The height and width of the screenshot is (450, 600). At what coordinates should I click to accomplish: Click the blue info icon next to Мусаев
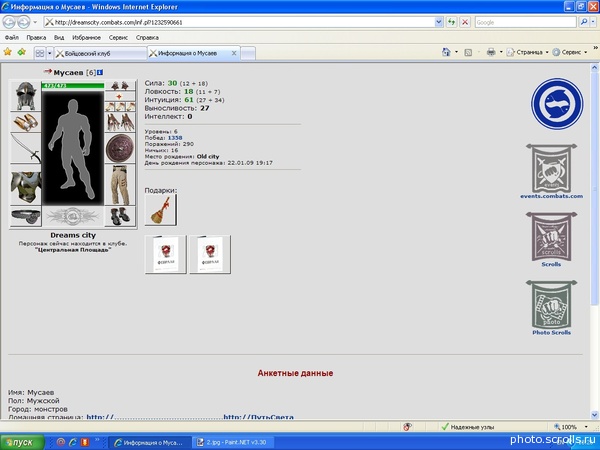[100, 72]
